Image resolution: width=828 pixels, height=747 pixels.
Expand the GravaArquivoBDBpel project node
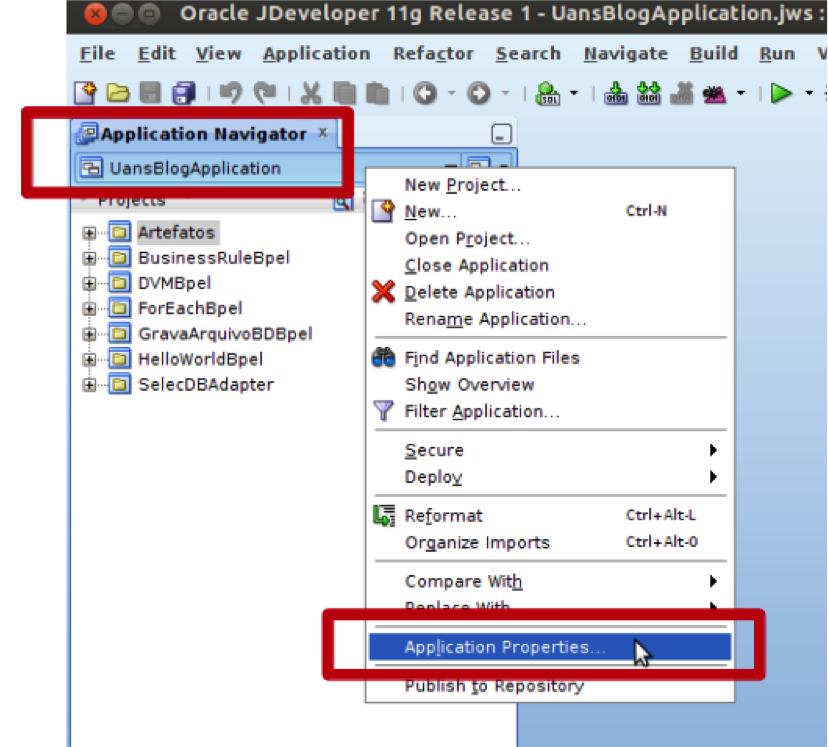pos(89,334)
